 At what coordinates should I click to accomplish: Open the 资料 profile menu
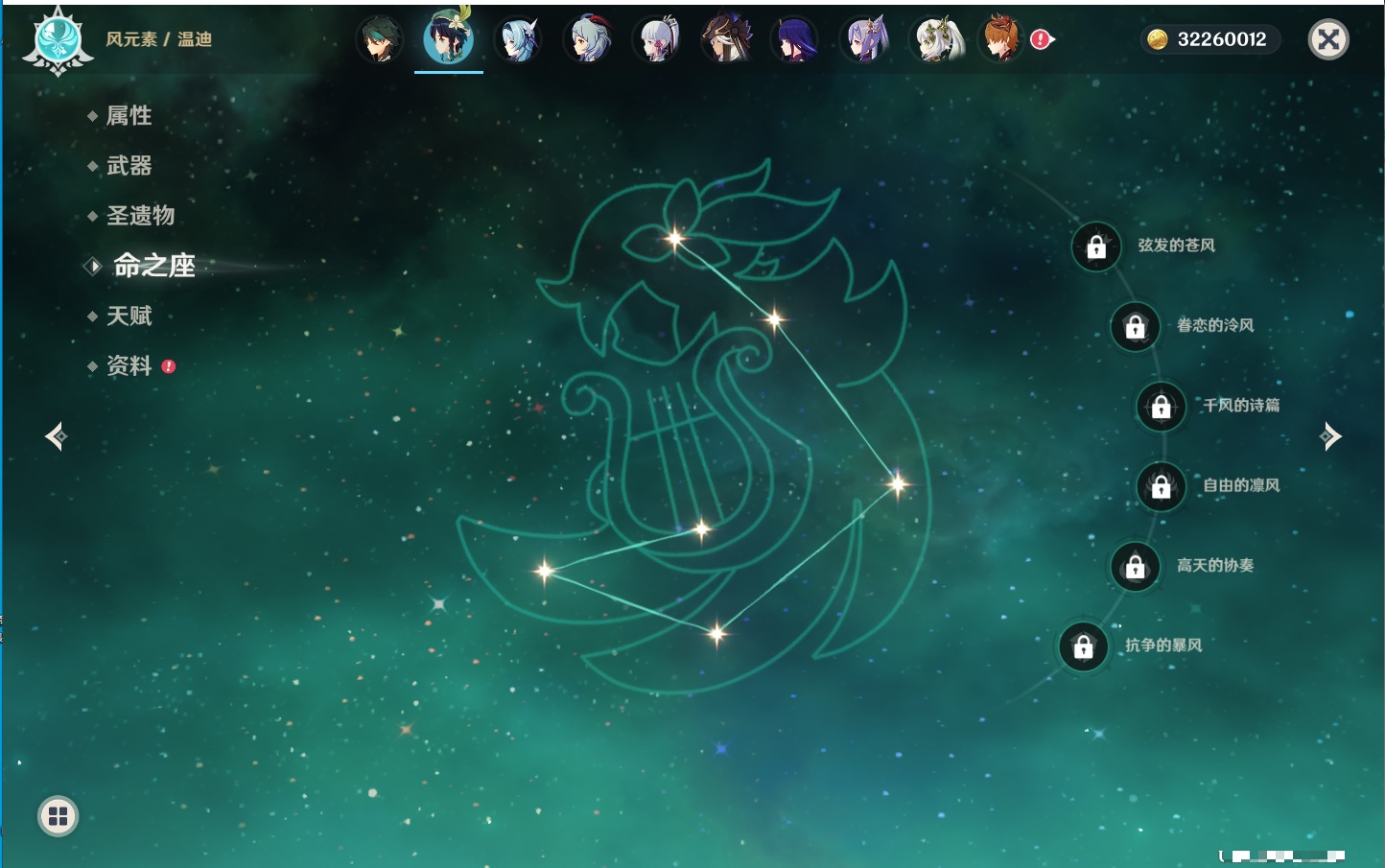[x=129, y=365]
